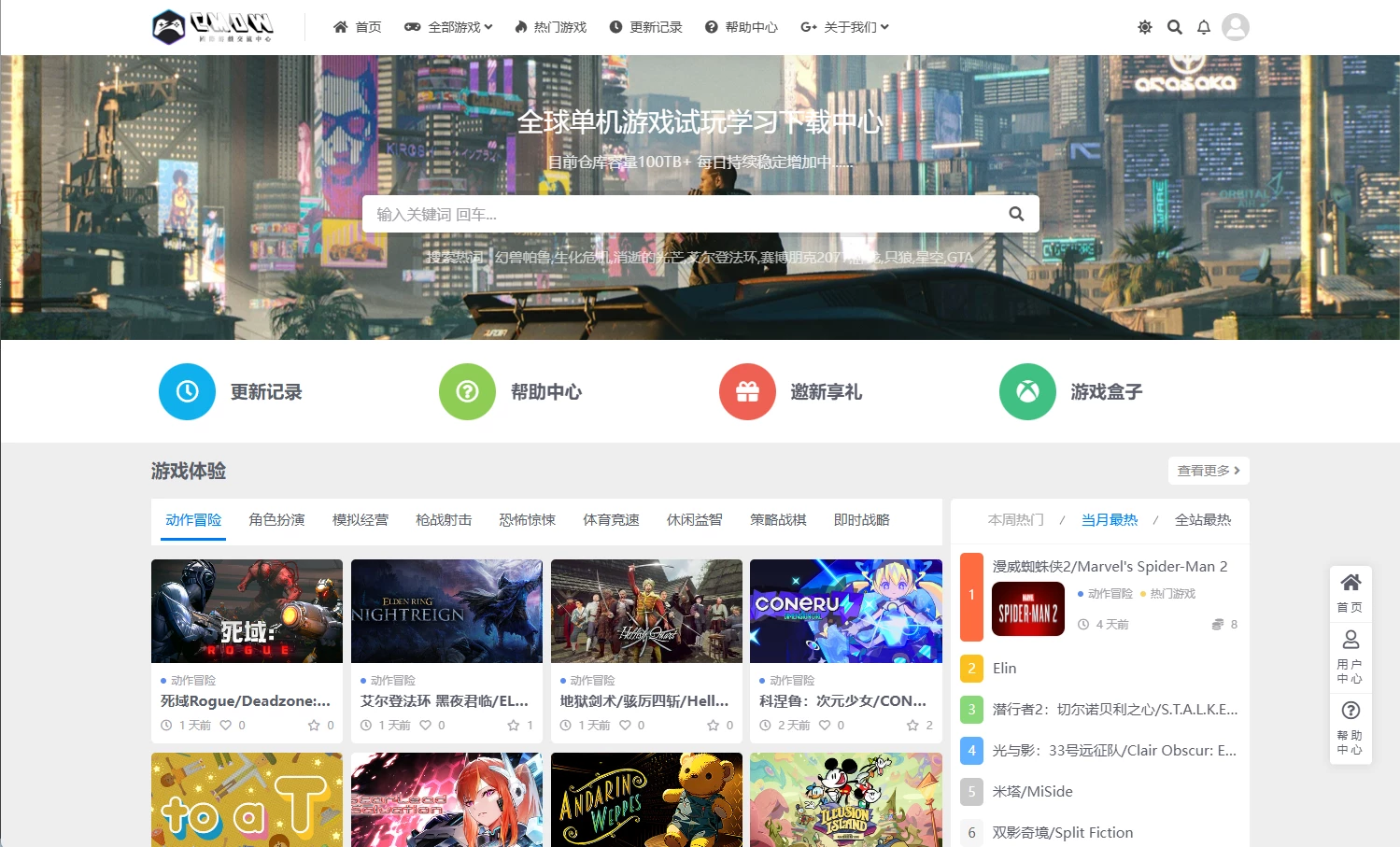Switch to 当月最热 ranking tab
This screenshot has height=847, width=1400.
click(1110, 519)
